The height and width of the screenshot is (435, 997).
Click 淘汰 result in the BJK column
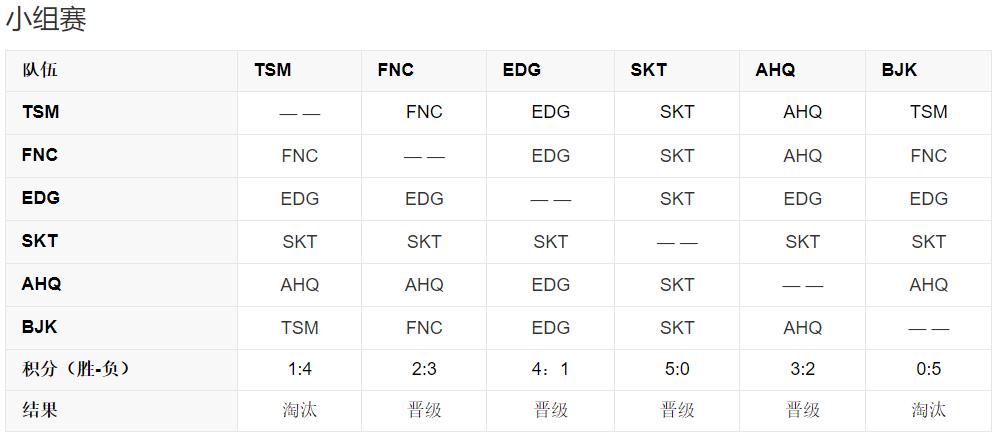click(929, 410)
